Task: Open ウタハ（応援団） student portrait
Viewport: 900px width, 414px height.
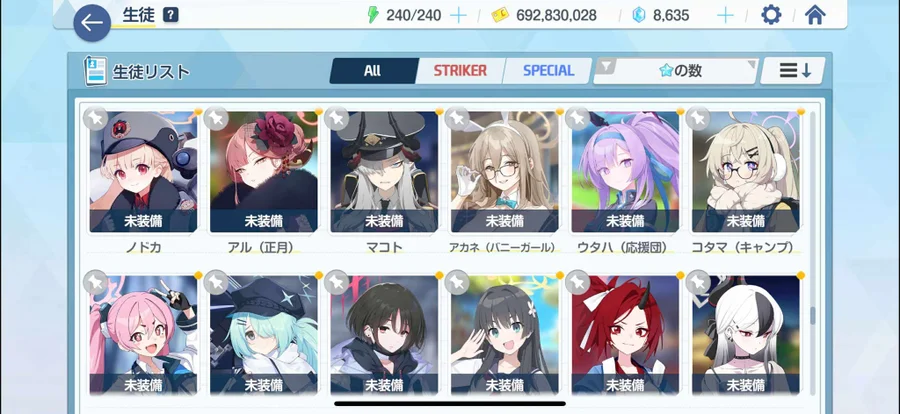Action: tap(625, 172)
